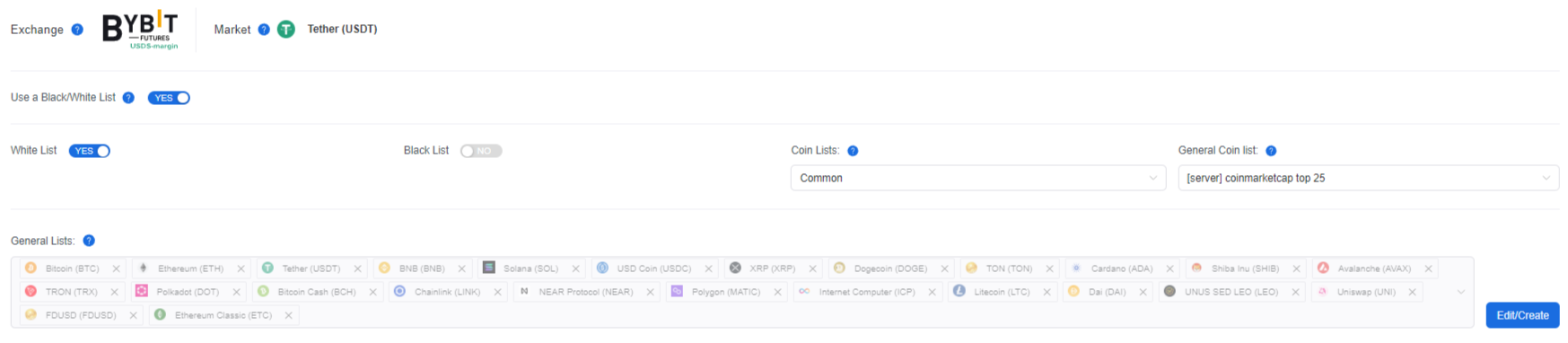Click the Bitcoin (BTC) coin icon
Viewport: 1568px width, 343px height.
(31, 268)
